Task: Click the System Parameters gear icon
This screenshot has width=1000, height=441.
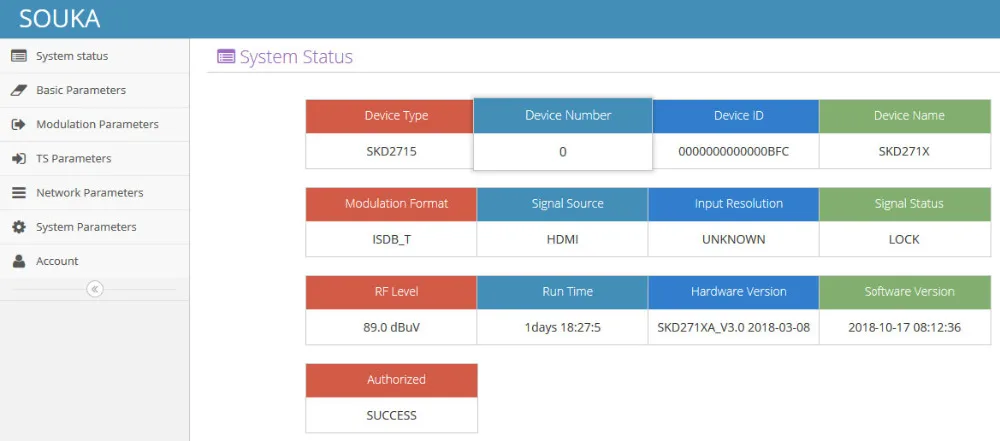Action: (19, 227)
